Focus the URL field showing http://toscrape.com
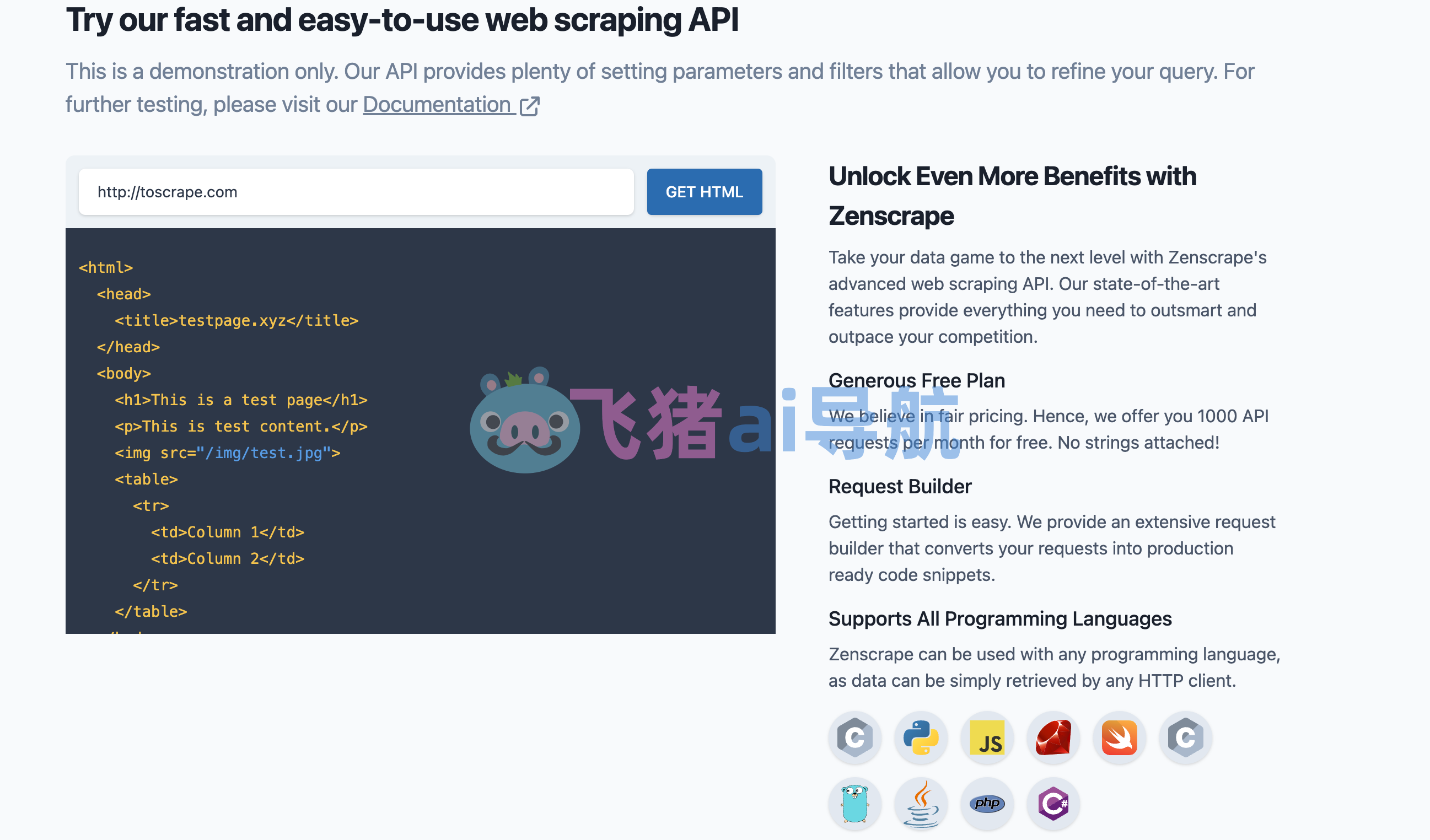 pos(356,192)
